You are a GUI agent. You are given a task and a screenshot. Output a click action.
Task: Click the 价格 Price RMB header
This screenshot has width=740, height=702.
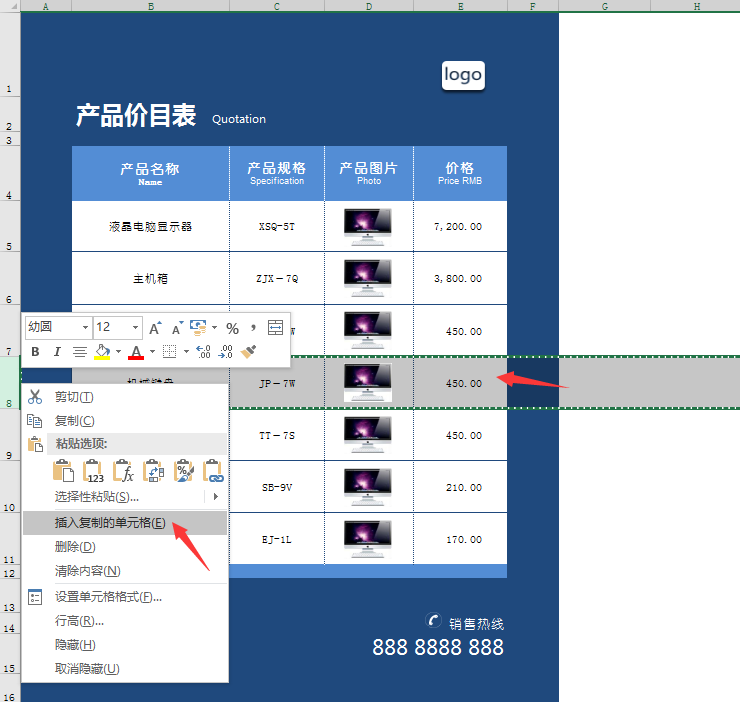point(460,173)
